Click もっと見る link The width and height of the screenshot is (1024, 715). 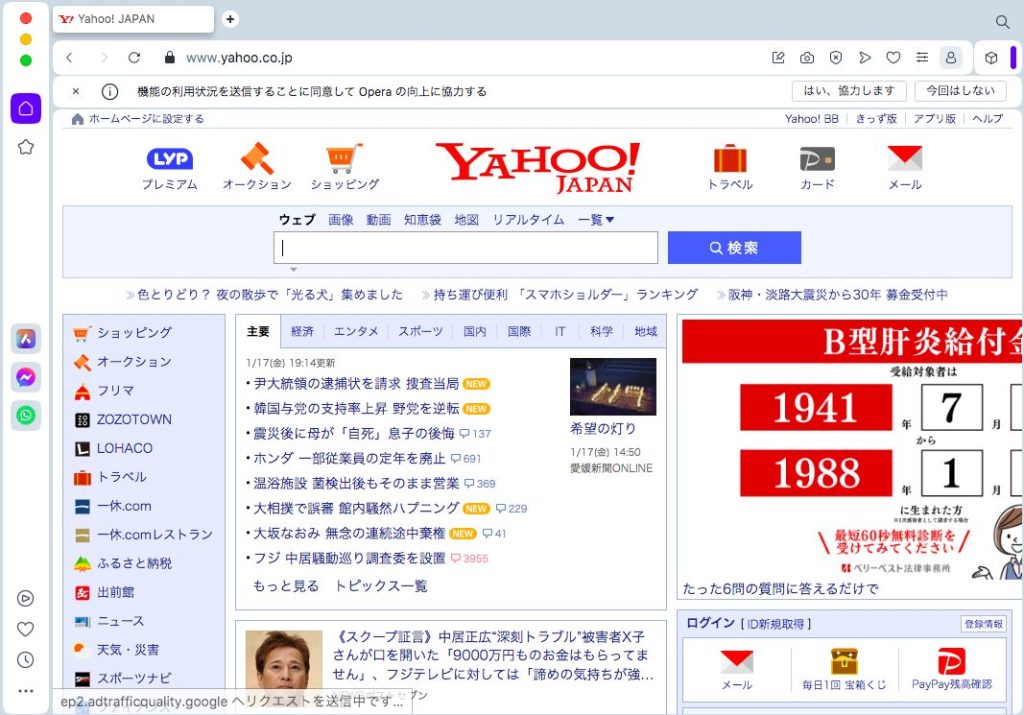286,586
